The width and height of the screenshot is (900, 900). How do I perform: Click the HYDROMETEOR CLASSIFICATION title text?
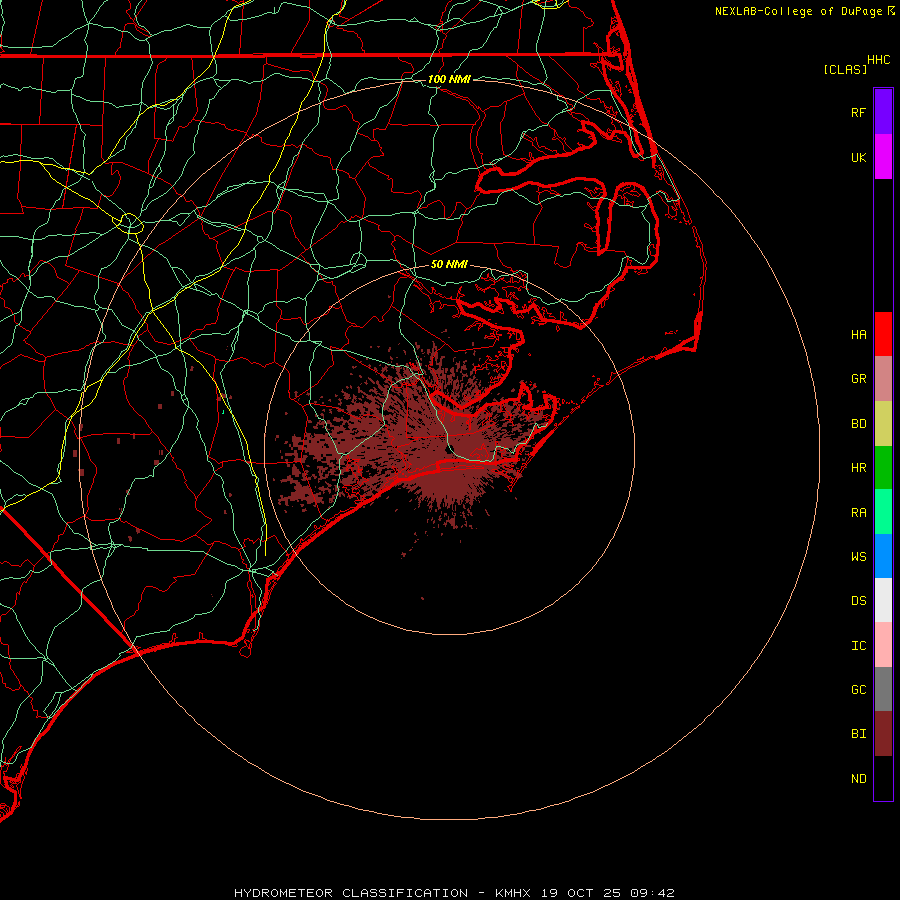tap(351, 893)
